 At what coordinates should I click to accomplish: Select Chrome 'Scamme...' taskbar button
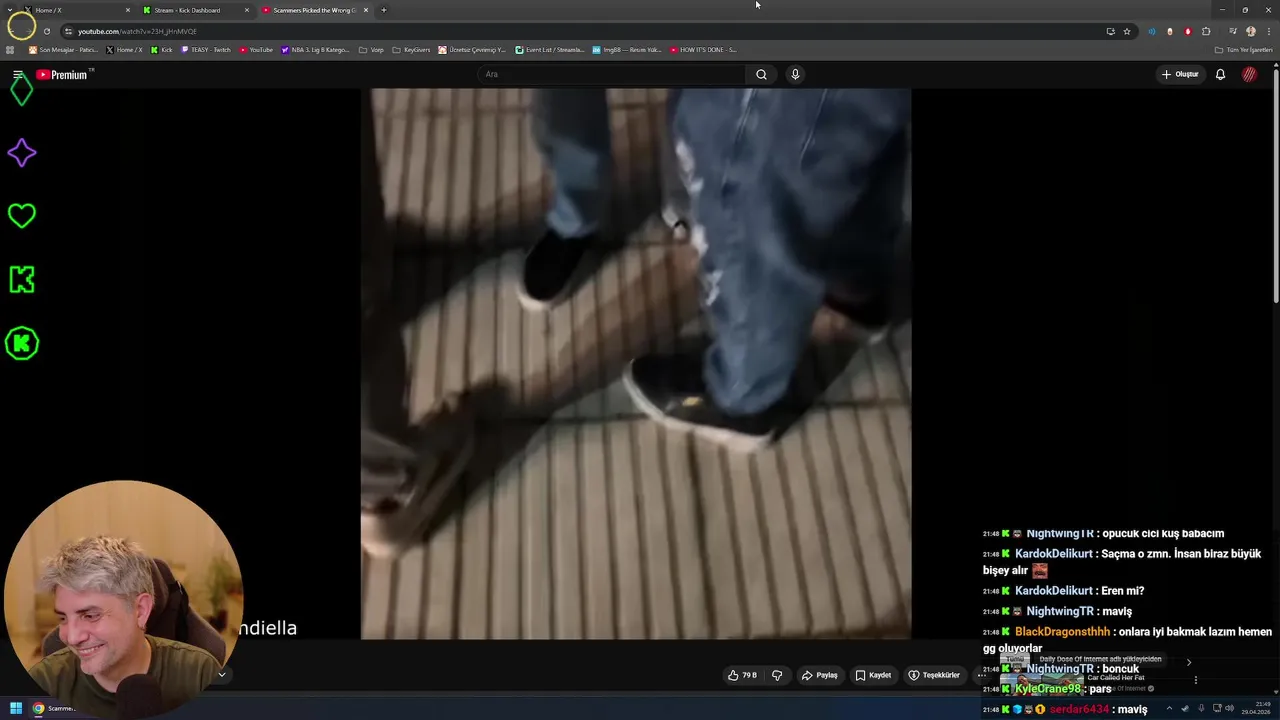click(x=55, y=708)
